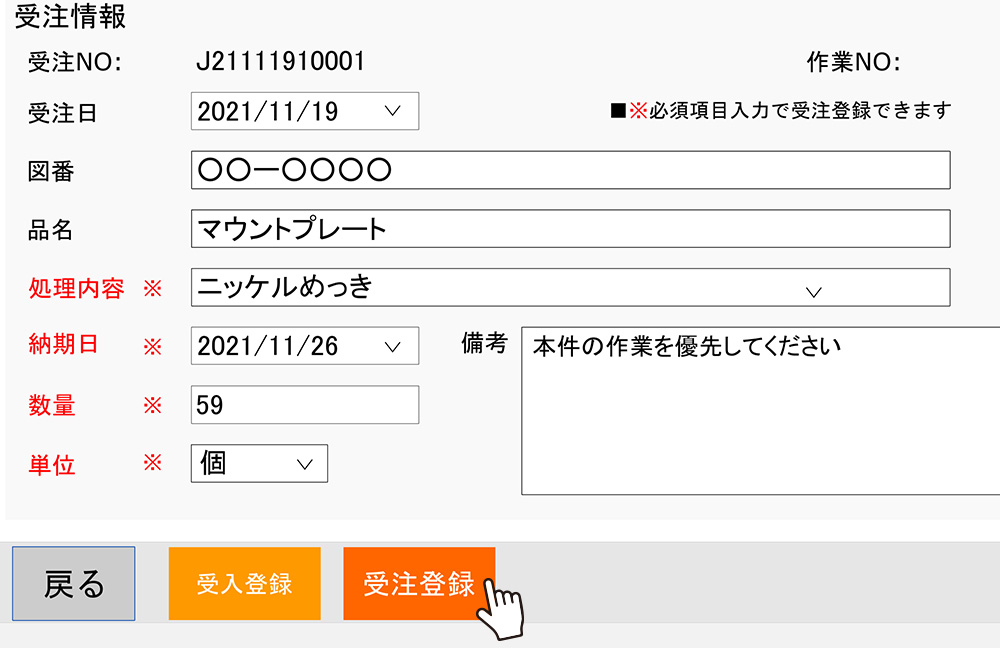Go back with the 戻る button
The width and height of the screenshot is (1000, 648).
pos(73,583)
